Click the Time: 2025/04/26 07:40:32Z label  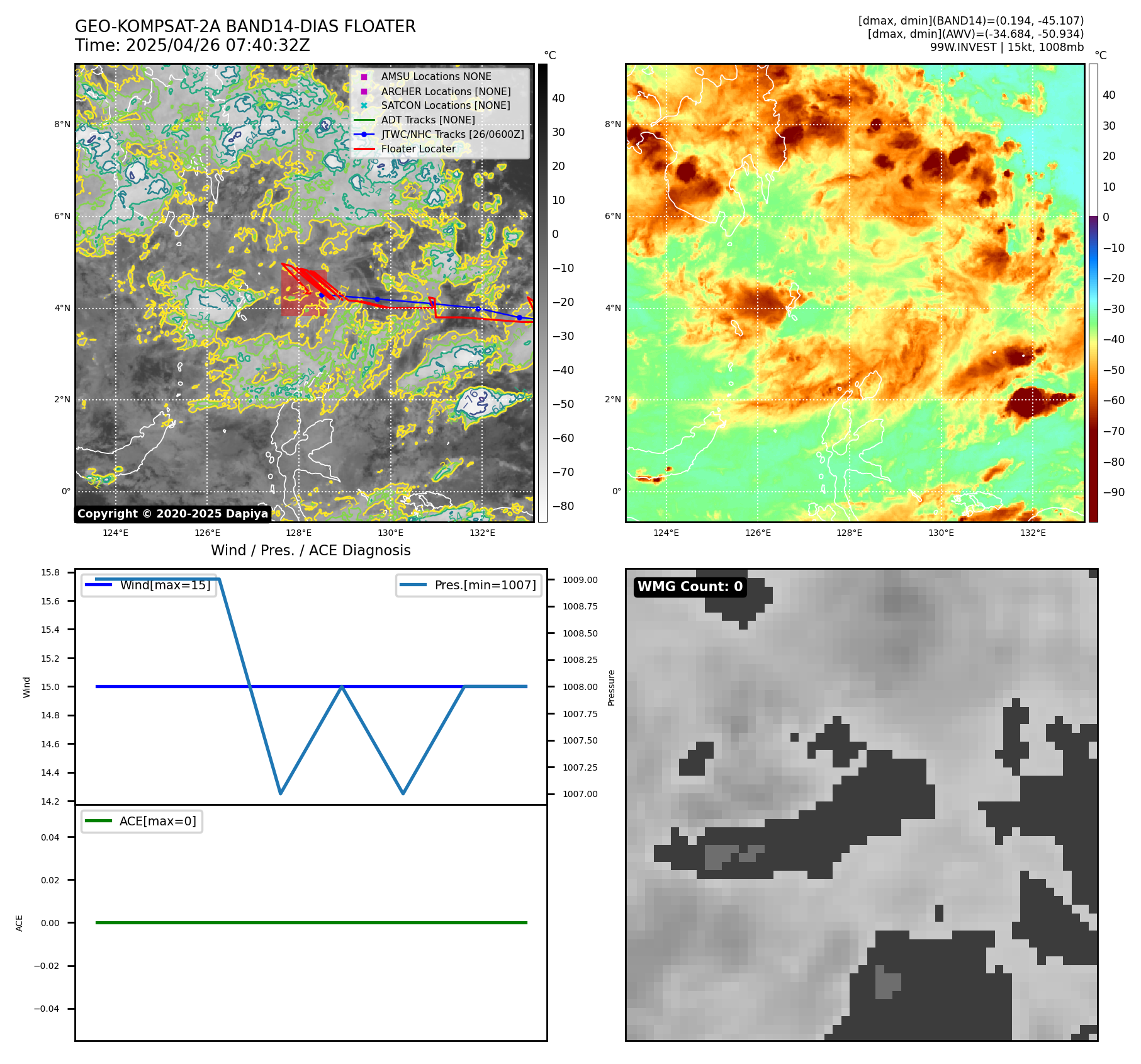[x=192, y=46]
